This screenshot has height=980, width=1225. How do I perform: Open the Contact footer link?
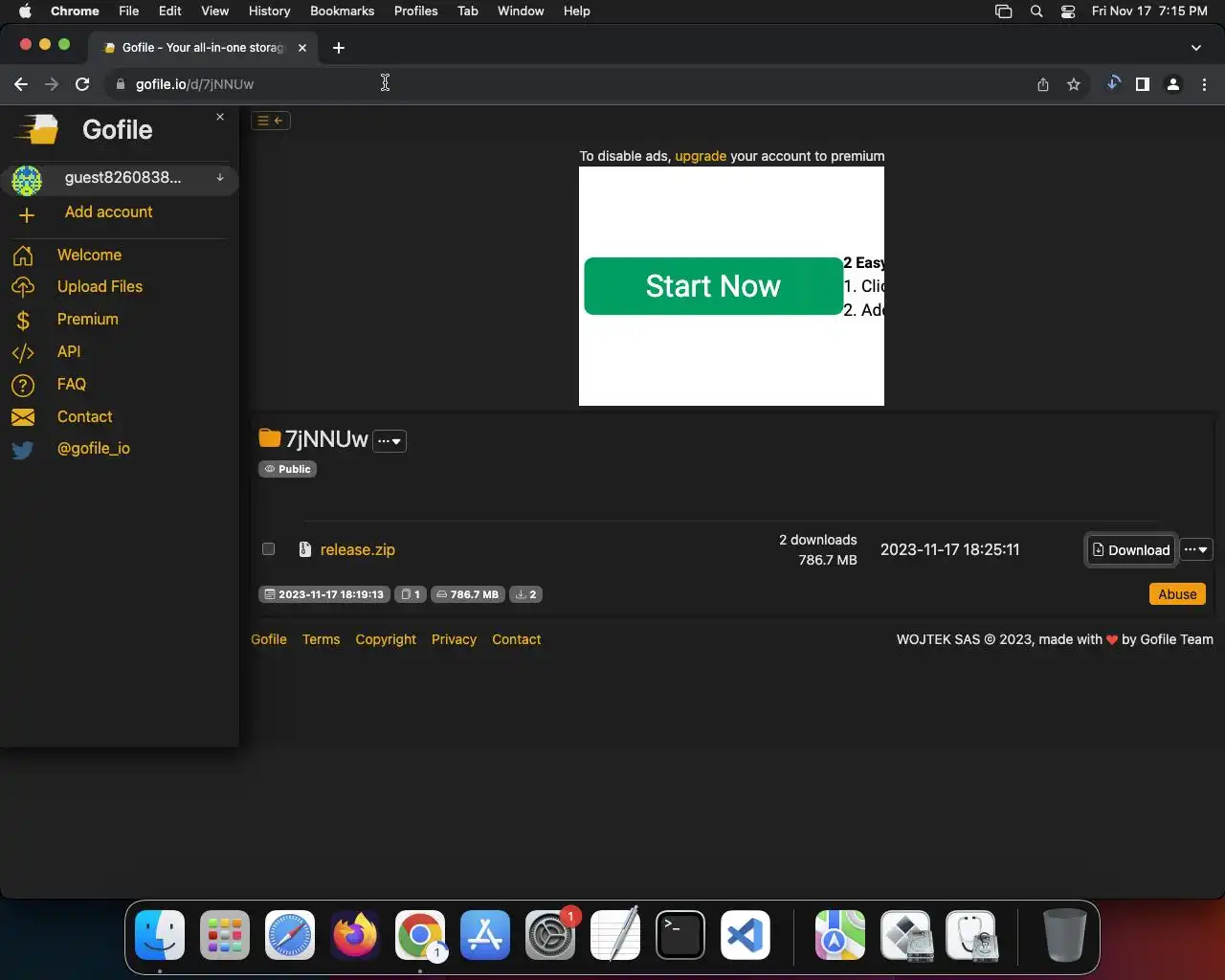click(x=516, y=639)
